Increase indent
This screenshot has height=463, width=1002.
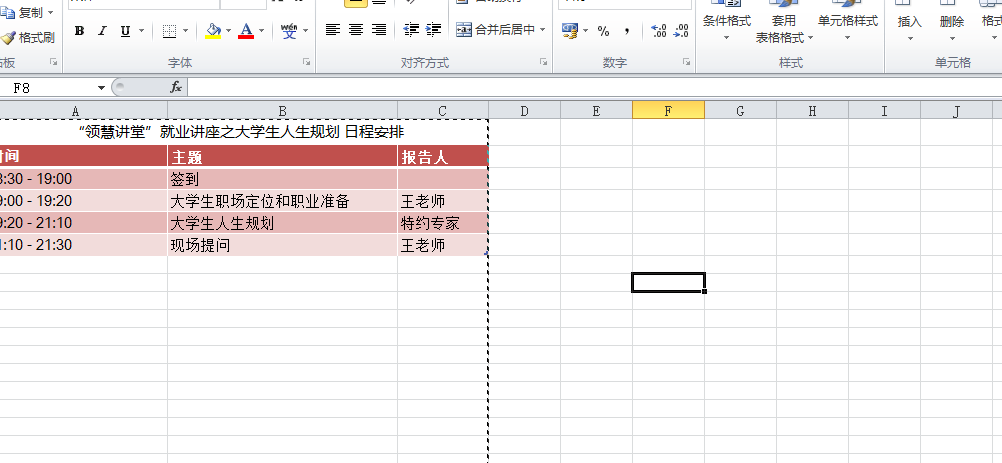pos(433,29)
